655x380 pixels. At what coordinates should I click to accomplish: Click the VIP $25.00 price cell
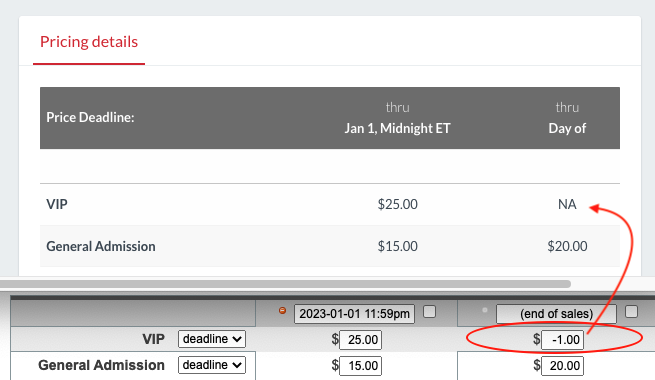397,204
